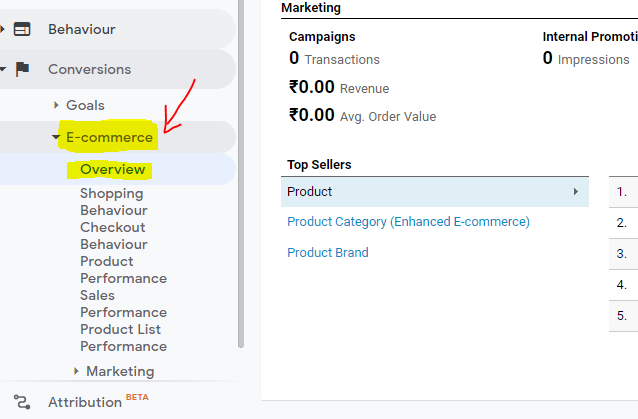Click the Behaviour section icon
Screen dimensions: 638x419
pos(22,29)
